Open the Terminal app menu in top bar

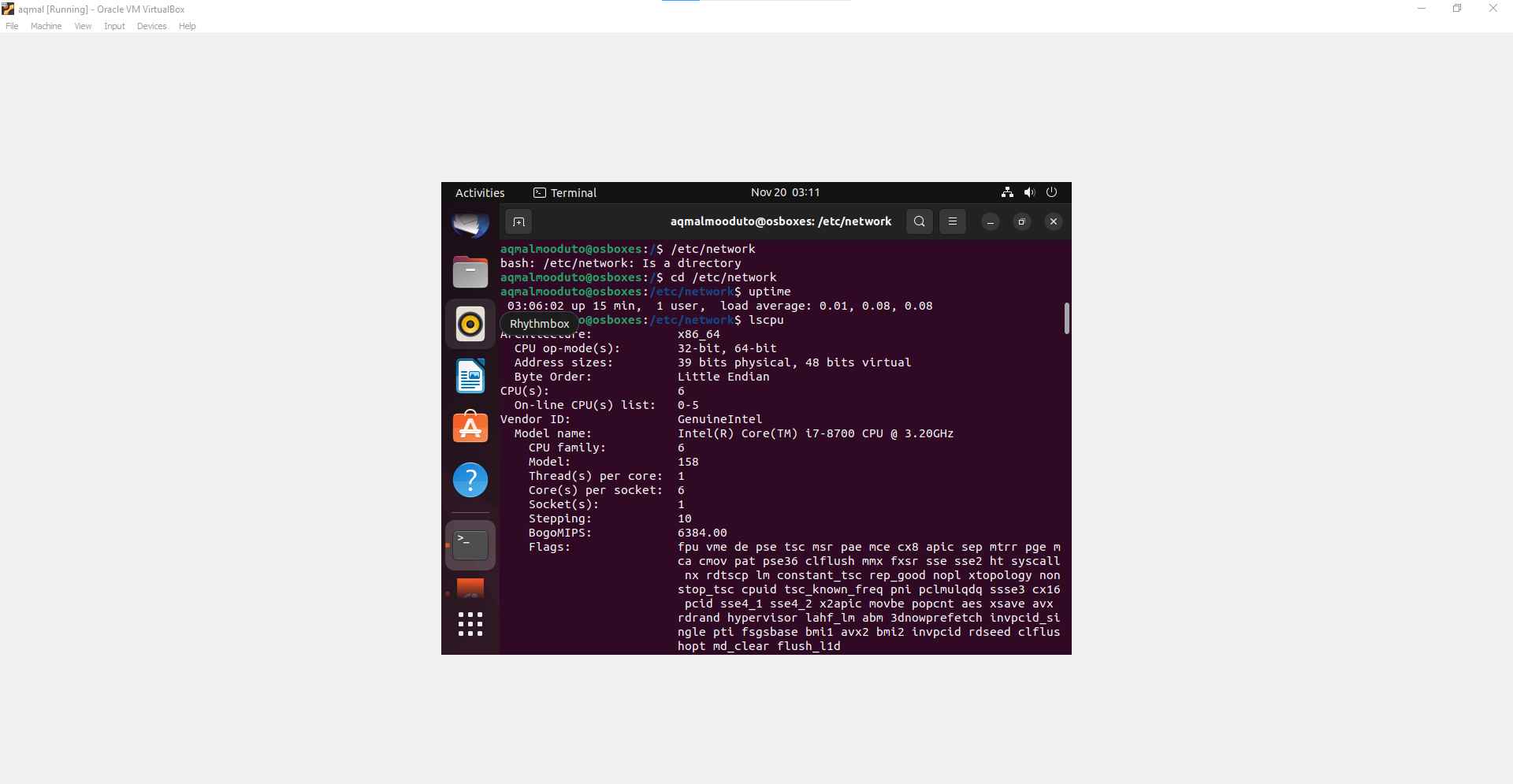point(565,193)
